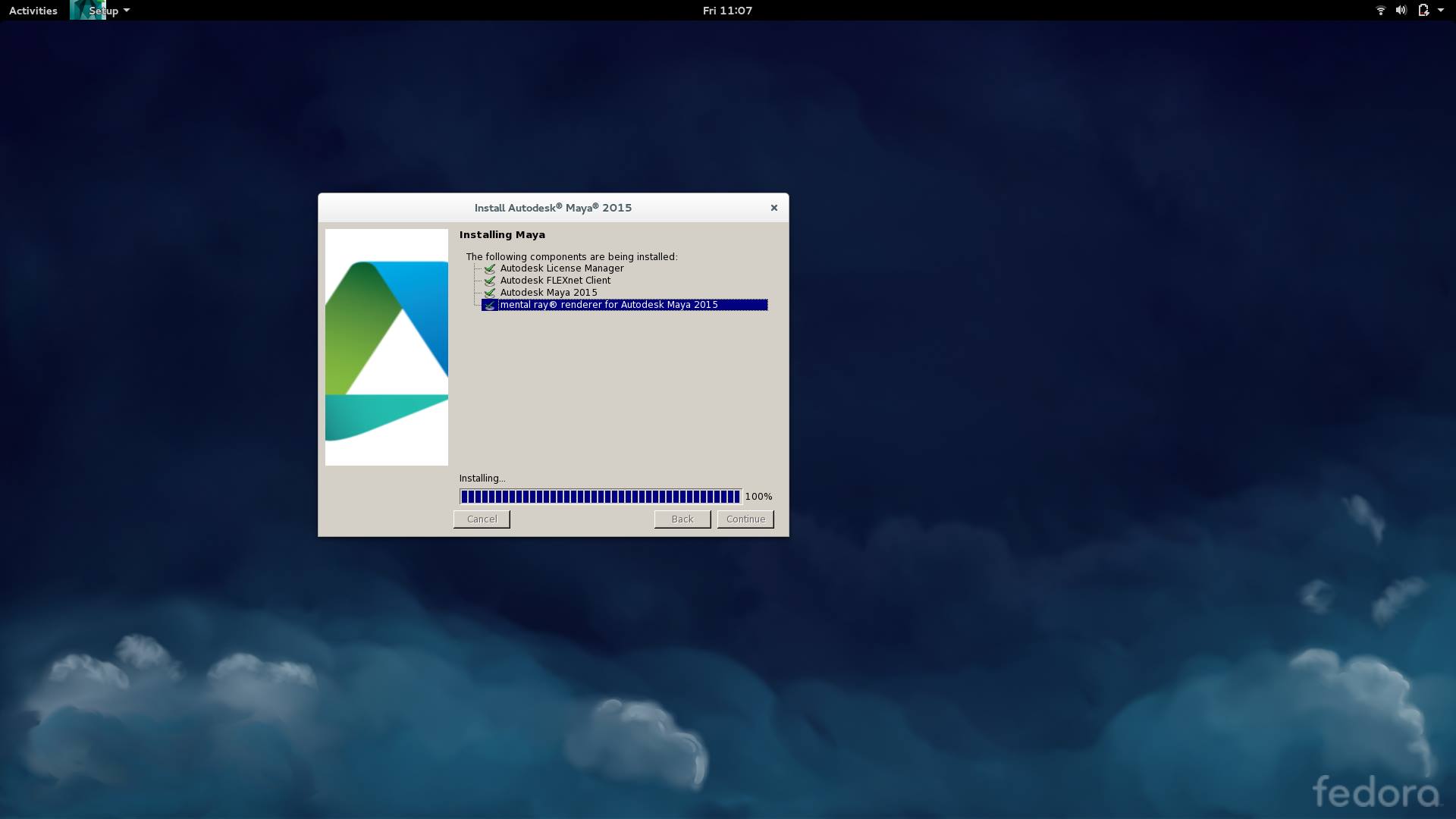Select Autodesk Maya 2015 component row

click(x=548, y=293)
